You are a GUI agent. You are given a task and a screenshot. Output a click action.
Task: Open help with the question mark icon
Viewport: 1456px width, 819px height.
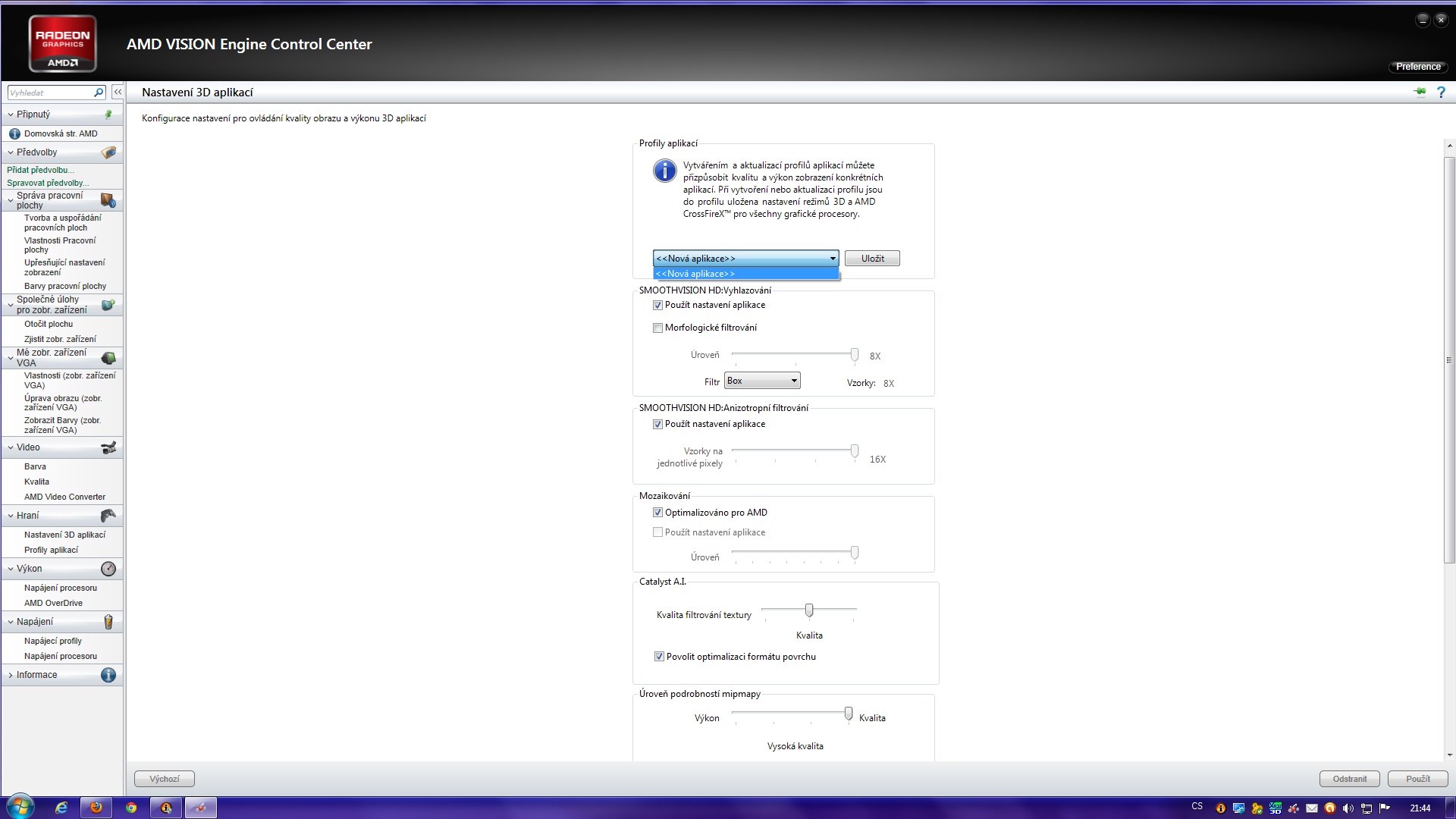(1441, 92)
